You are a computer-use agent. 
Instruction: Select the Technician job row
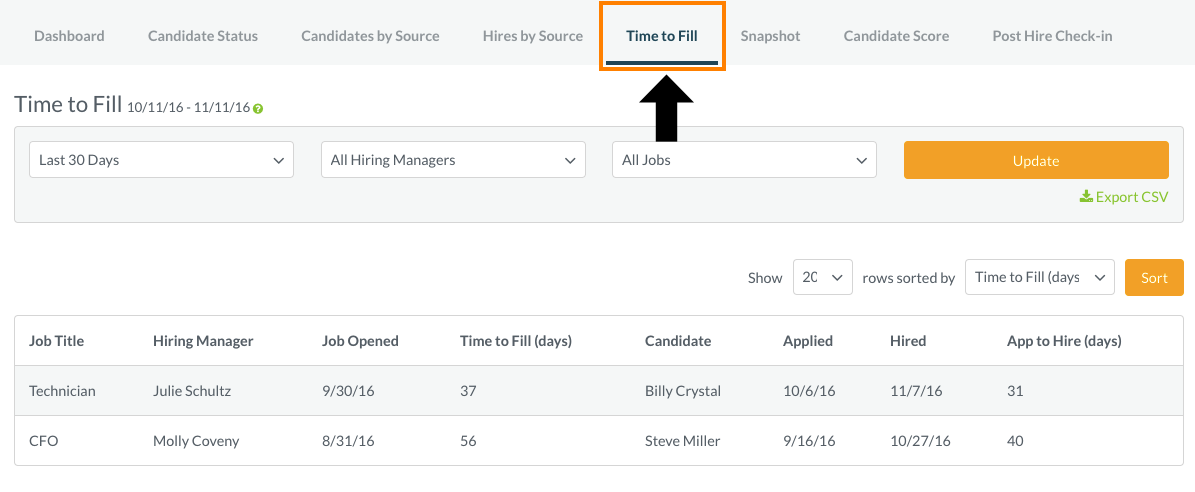(x=599, y=391)
